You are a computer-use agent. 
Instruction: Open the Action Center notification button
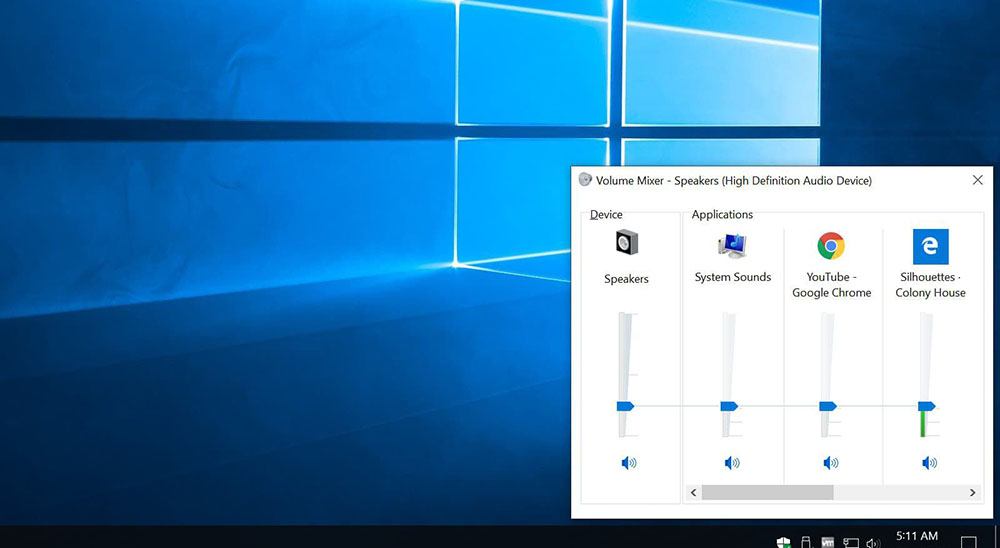[968, 542]
